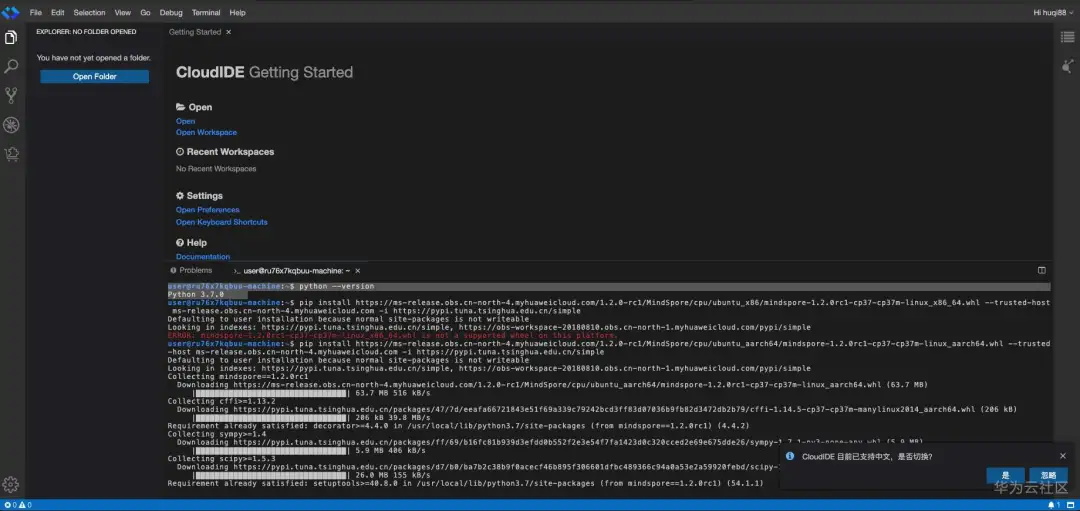1080x511 pixels.
Task: Click the Open Workspace link
Action: 206,132
